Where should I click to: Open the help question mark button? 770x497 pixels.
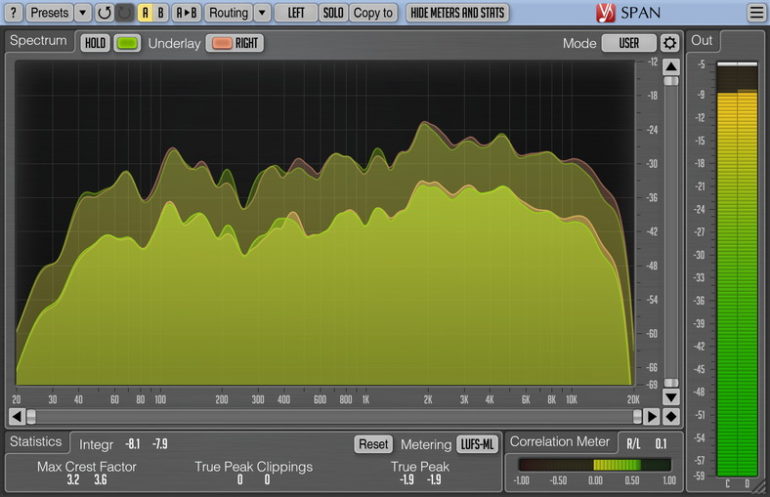(x=13, y=13)
